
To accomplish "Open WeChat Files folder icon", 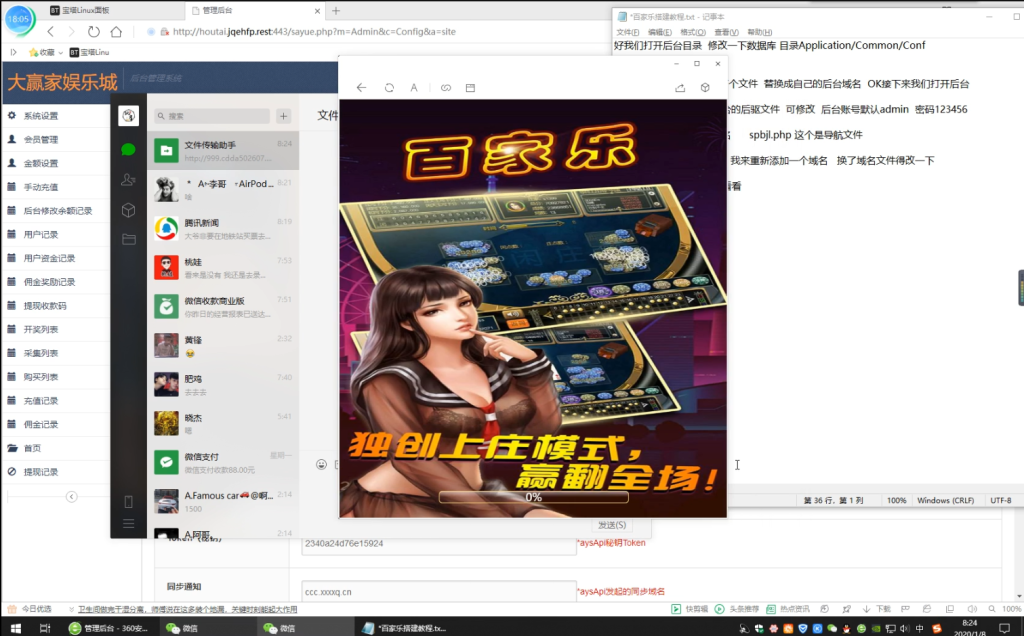I will 129,240.
